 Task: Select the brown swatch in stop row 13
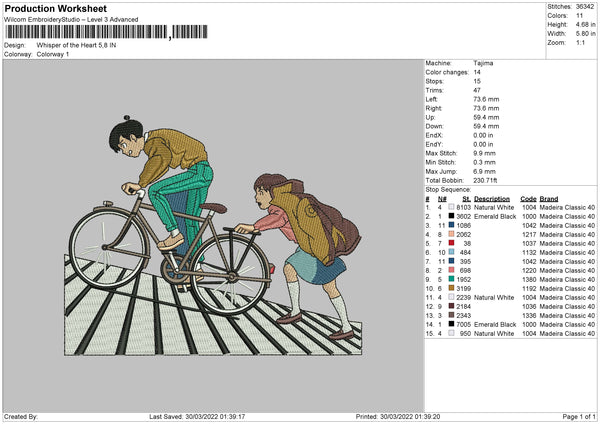[452, 315]
